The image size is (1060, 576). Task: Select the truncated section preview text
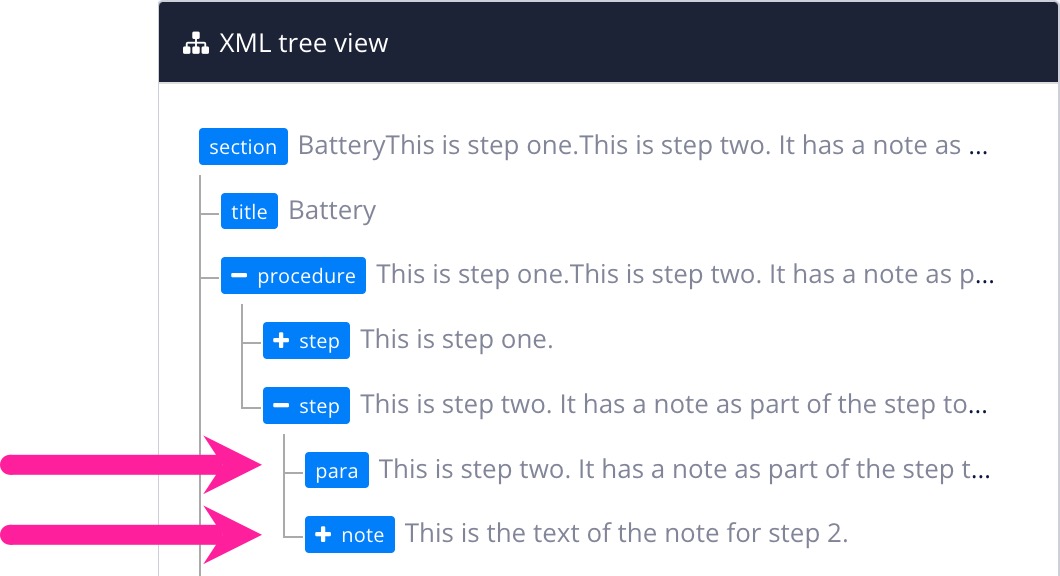tap(640, 146)
